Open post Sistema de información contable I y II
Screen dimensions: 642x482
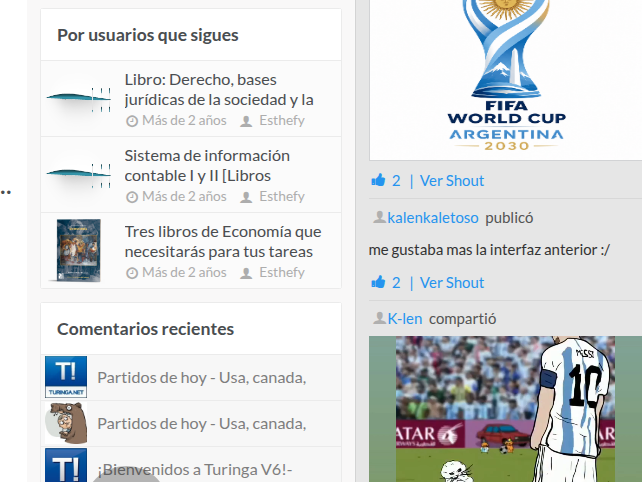[207, 166]
